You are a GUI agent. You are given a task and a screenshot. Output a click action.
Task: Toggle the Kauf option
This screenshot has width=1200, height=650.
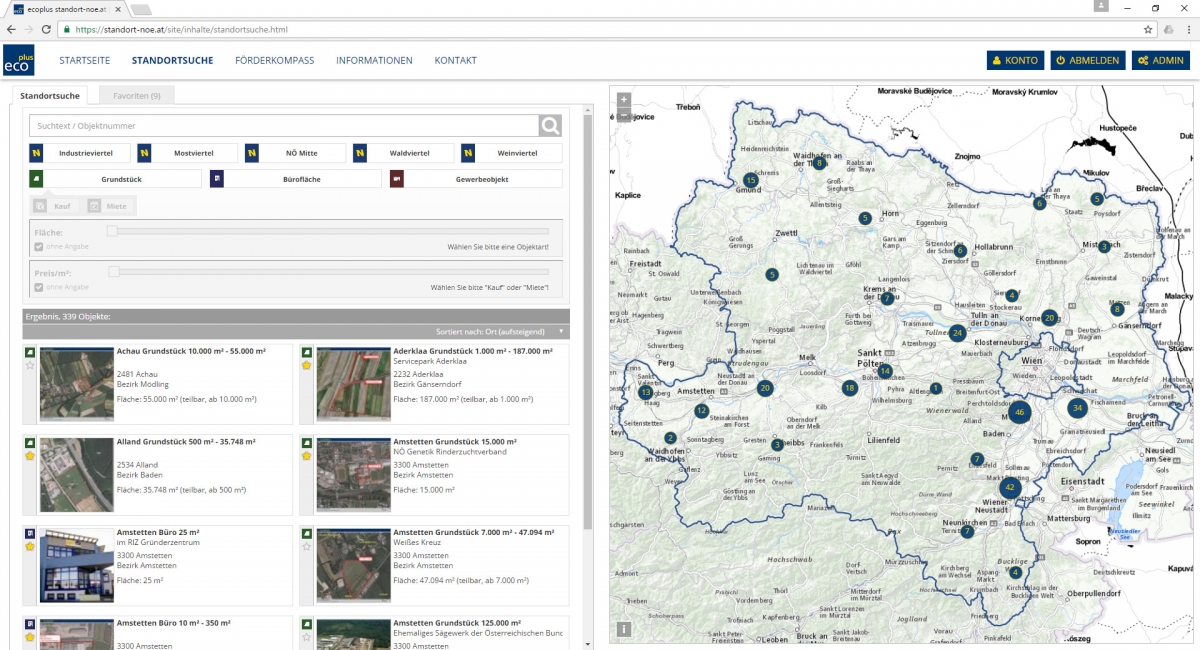coord(54,205)
